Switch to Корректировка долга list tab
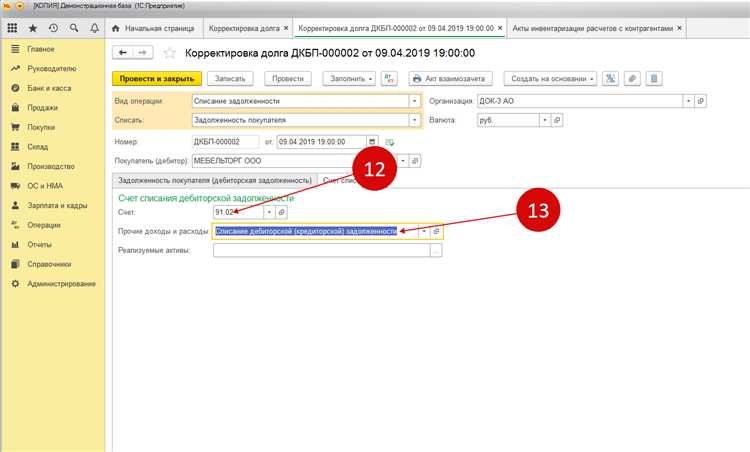The image size is (750, 452). 244,28
